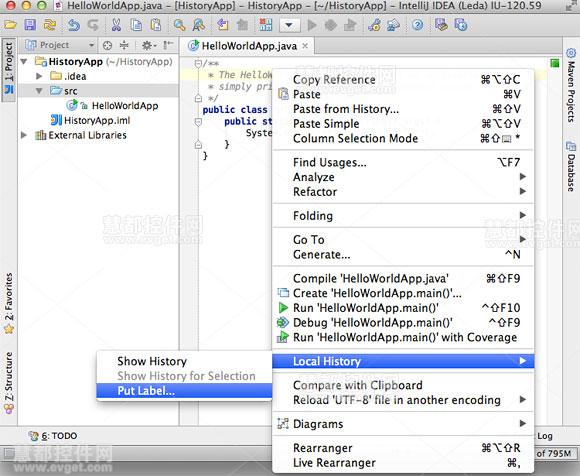580x476 pixels.
Task: Click the green inspection status square
Action: click(x=554, y=63)
